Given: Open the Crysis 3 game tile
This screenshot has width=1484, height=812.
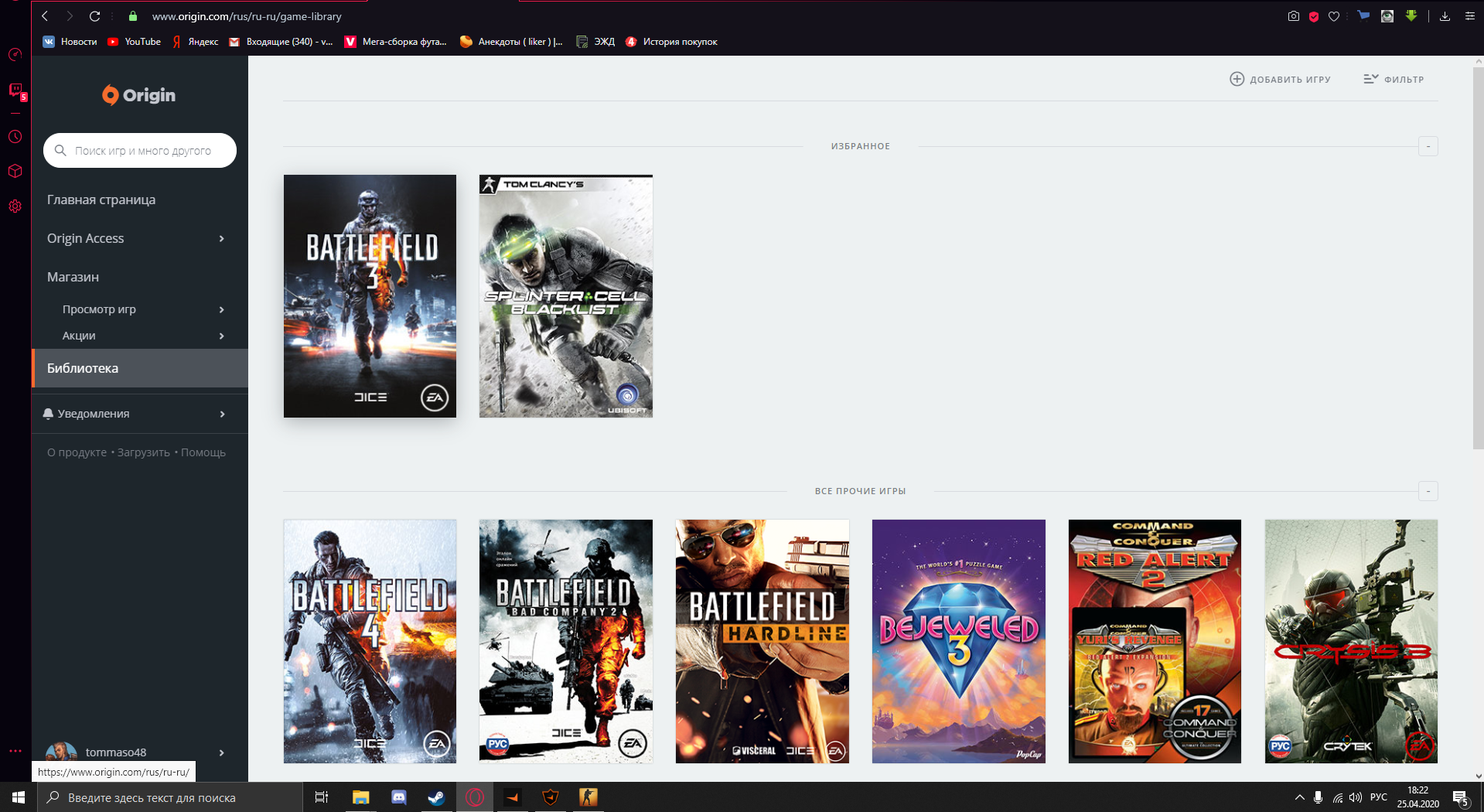Looking at the screenshot, I should pos(1351,641).
